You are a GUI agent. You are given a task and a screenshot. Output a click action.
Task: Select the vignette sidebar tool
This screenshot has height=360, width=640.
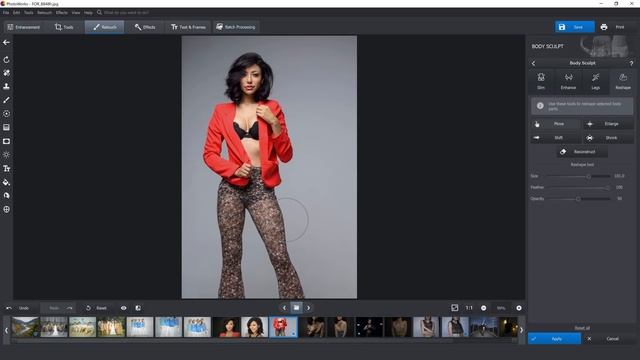(6, 141)
